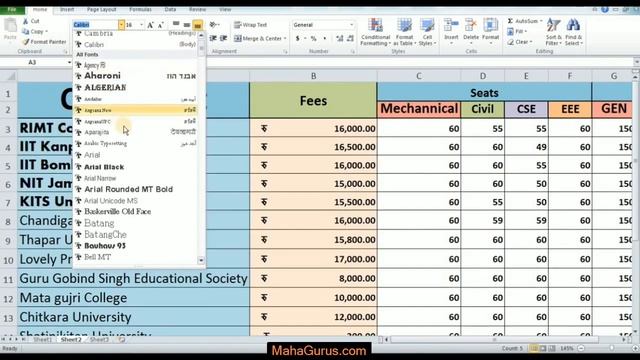Switch to the Review tab

point(198,9)
